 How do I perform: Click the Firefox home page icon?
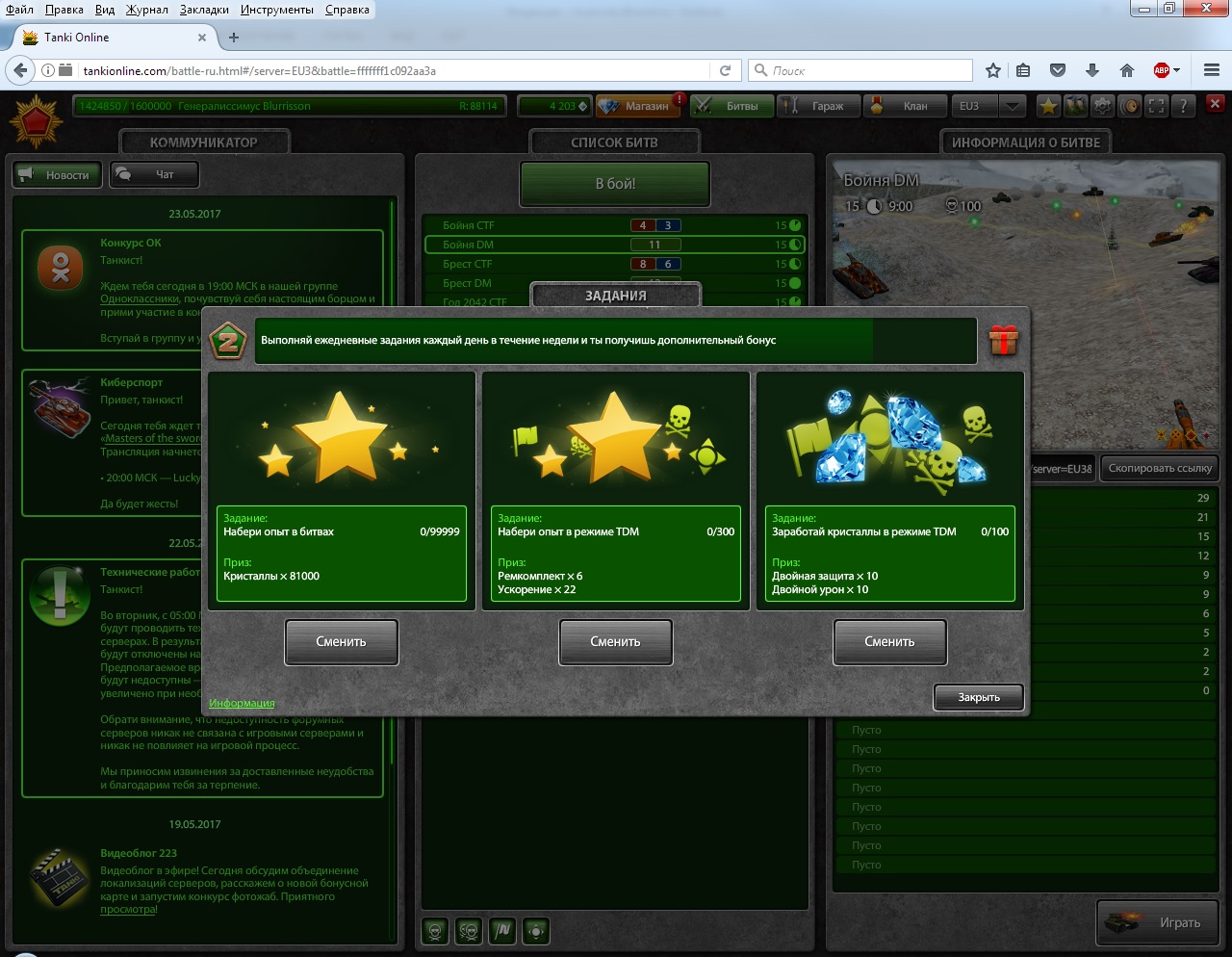[x=1127, y=70]
